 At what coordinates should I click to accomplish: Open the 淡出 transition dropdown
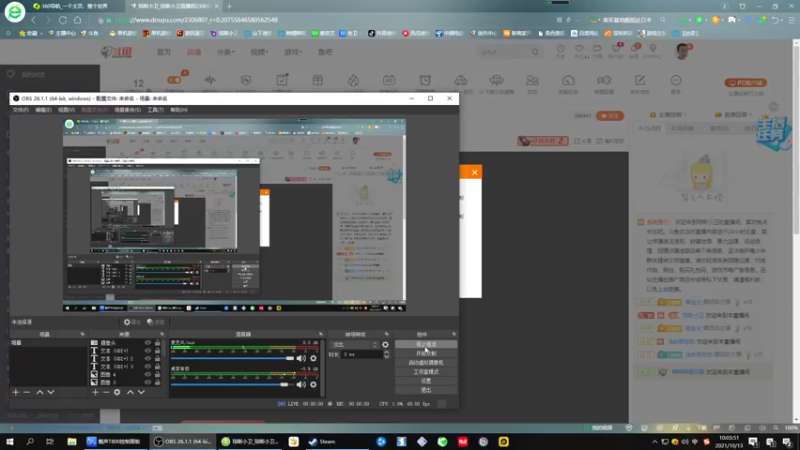pyautogui.click(x=354, y=345)
